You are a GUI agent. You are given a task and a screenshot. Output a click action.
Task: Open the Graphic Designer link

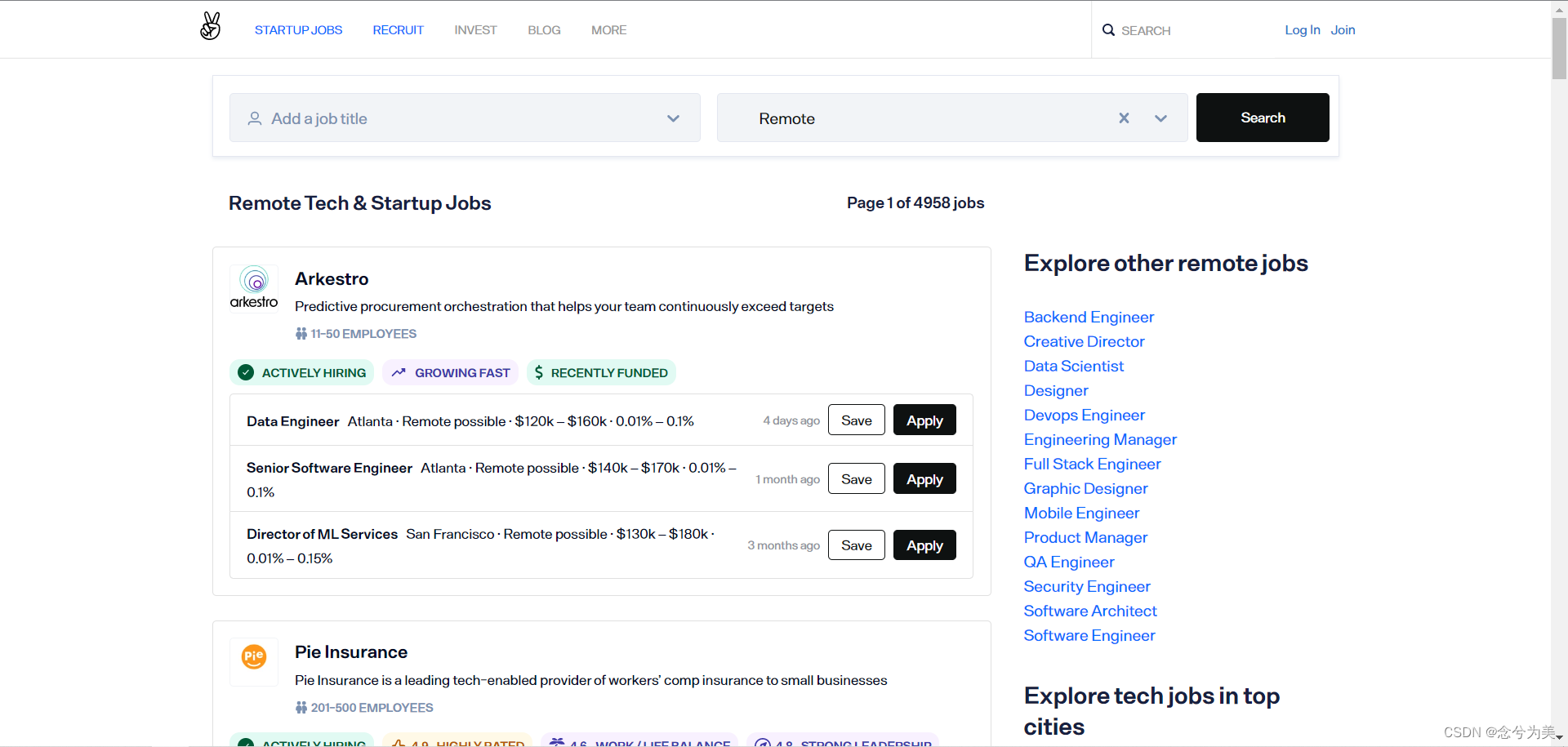(1085, 488)
